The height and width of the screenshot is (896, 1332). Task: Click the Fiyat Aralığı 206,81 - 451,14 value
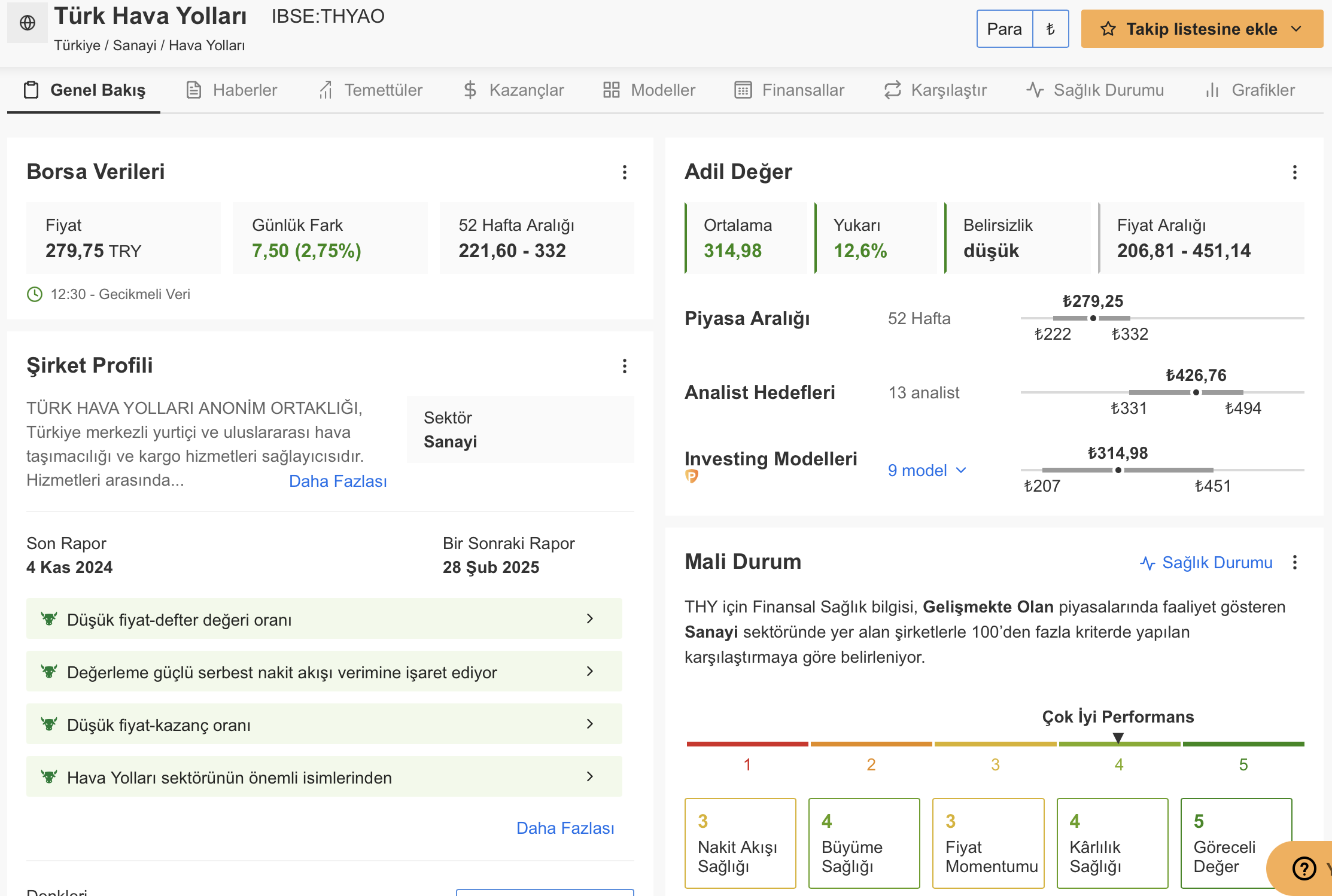tap(1184, 251)
